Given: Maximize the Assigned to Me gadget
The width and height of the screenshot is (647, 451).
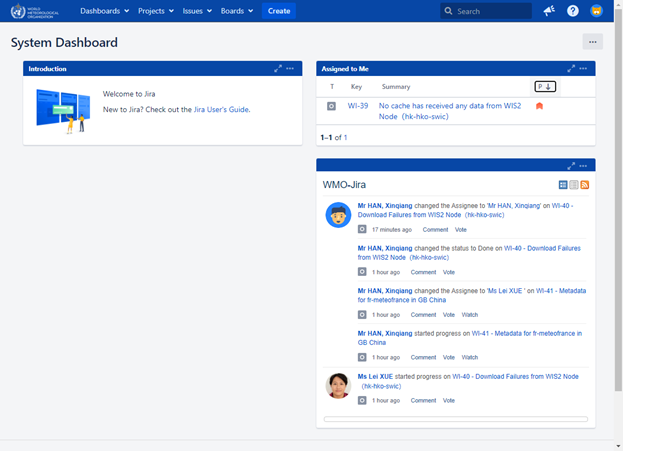Looking at the screenshot, I should 572,68.
